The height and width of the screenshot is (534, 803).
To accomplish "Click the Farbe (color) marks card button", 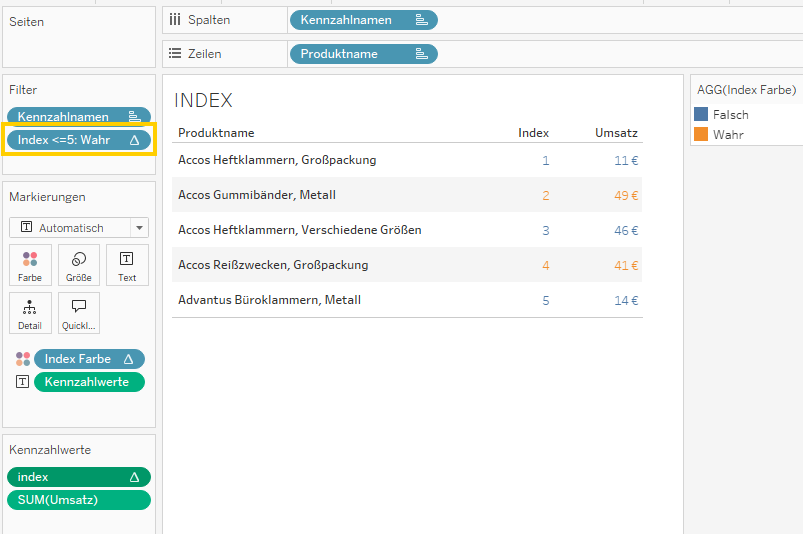I will 29,265.
